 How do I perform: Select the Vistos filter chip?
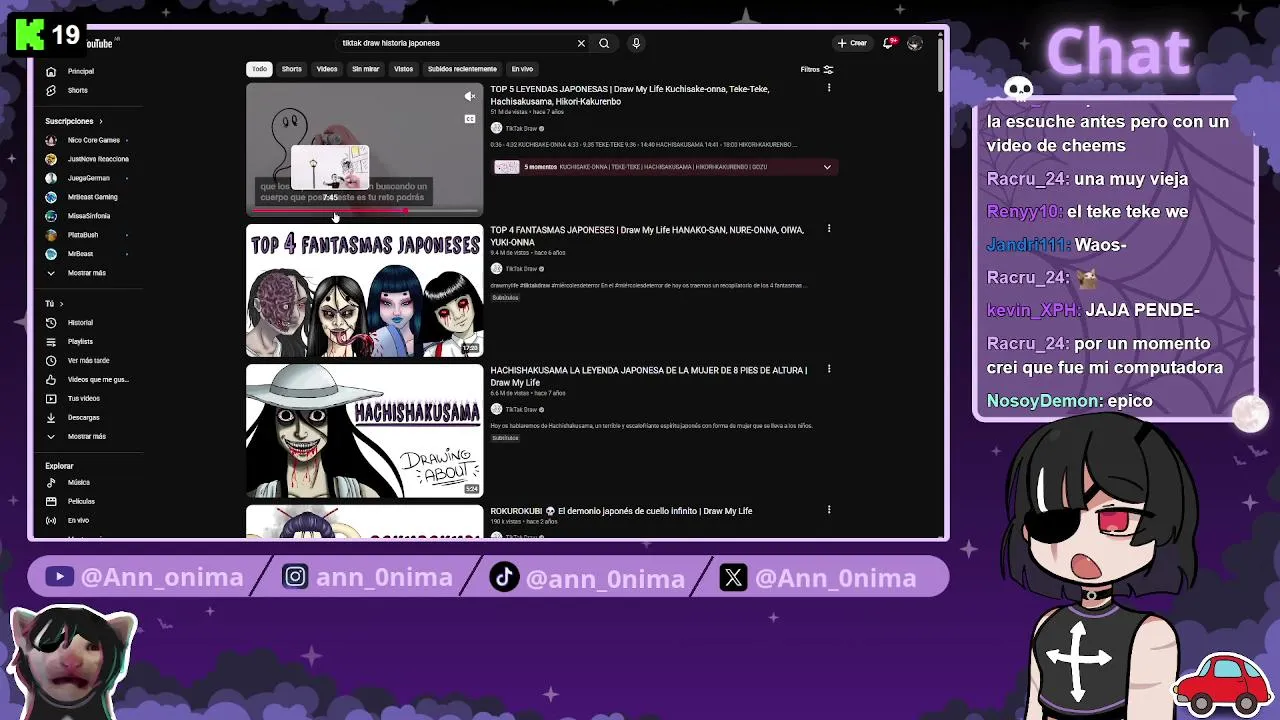pos(403,69)
